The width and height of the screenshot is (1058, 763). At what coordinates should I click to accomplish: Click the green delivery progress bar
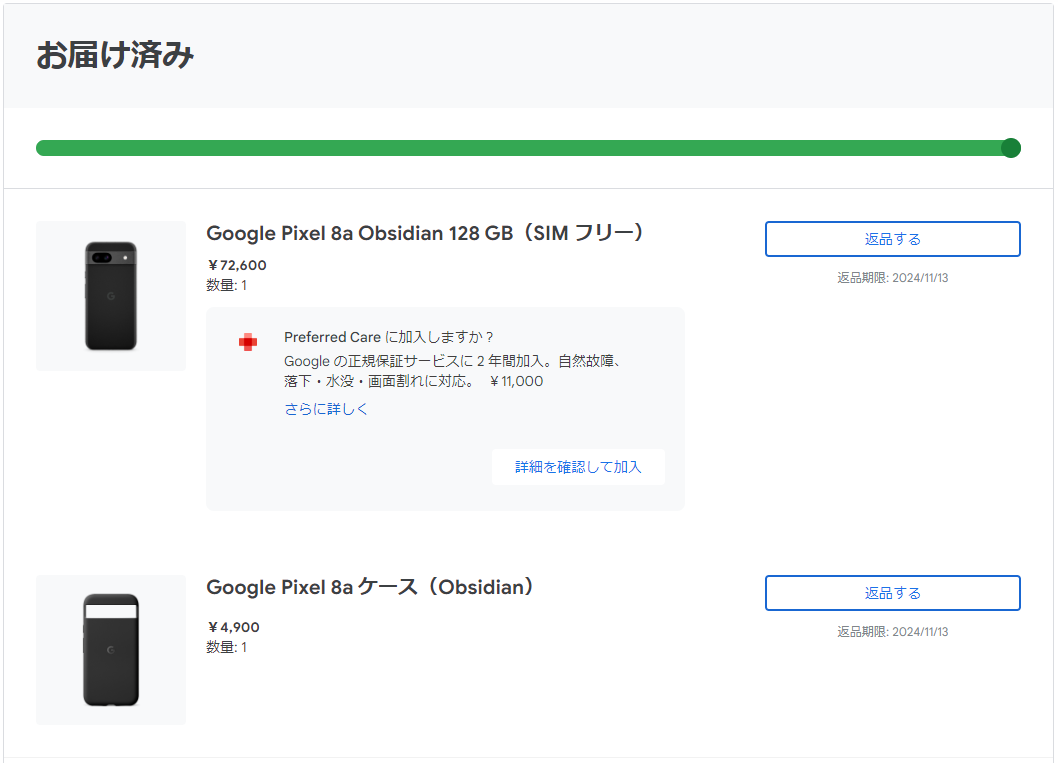pyautogui.click(x=528, y=148)
